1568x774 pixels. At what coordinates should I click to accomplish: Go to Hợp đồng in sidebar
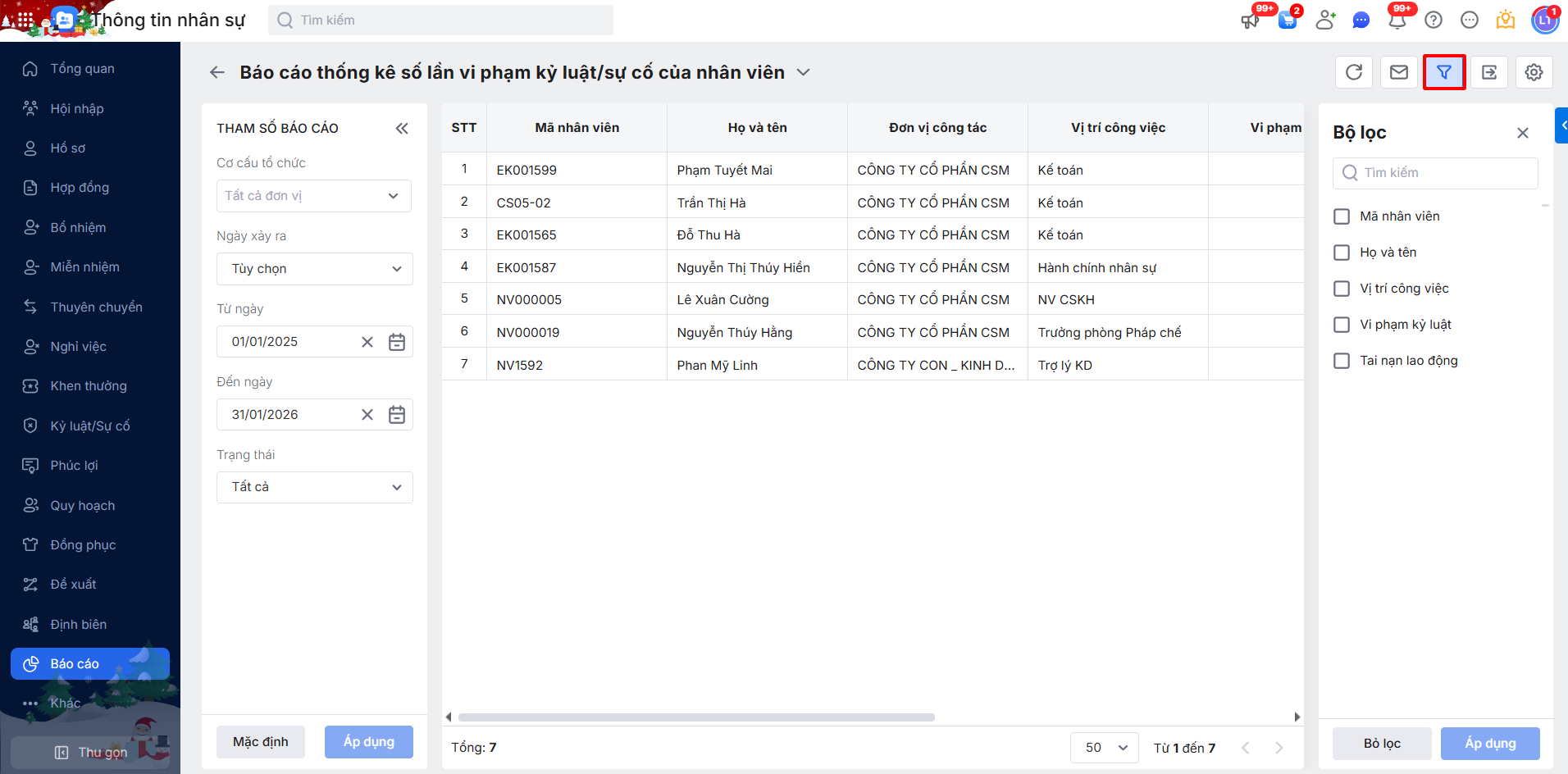(80, 188)
